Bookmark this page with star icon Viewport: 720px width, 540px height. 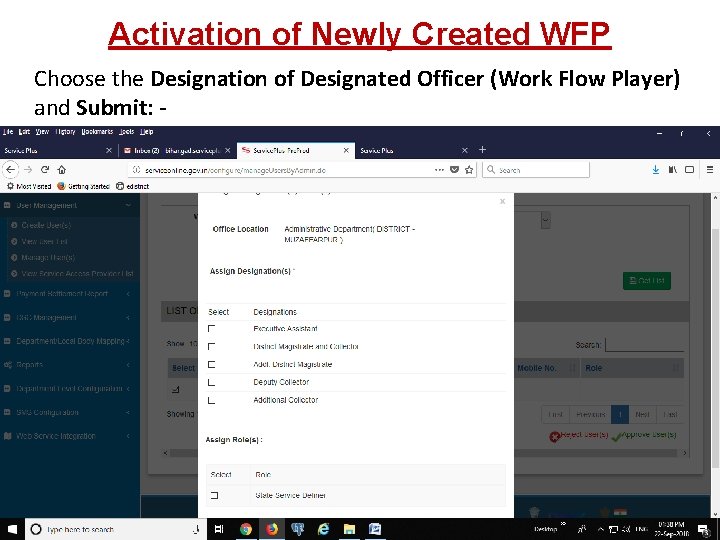tap(469, 169)
